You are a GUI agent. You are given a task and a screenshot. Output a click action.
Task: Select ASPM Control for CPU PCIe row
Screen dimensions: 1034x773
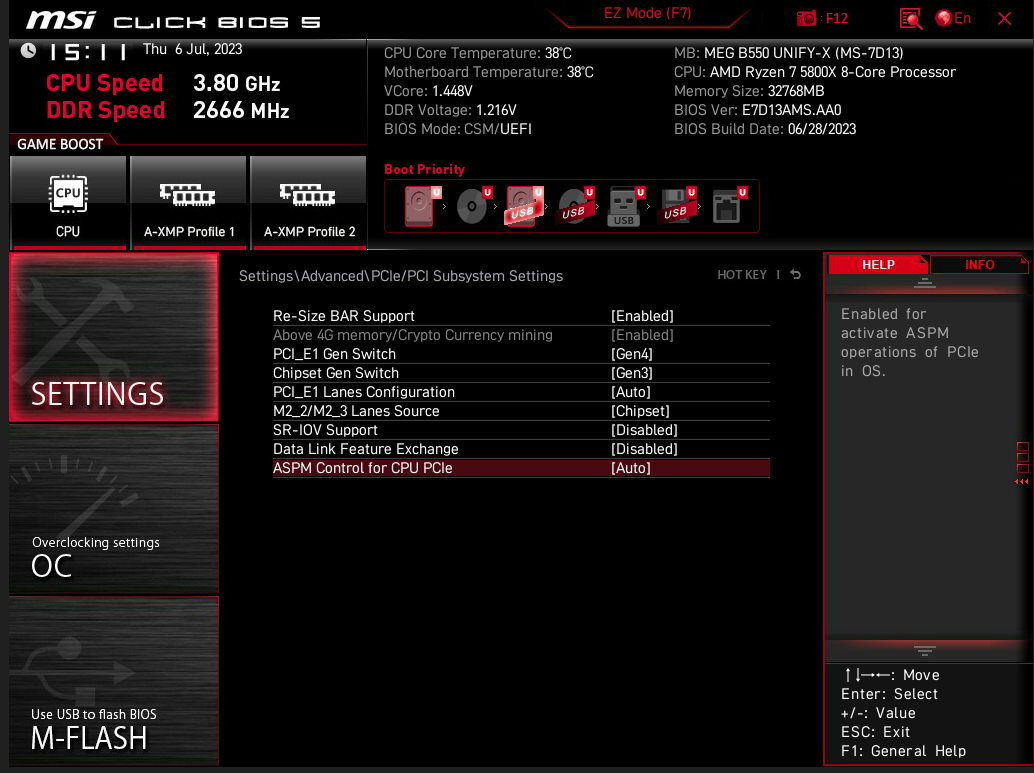click(x=521, y=468)
